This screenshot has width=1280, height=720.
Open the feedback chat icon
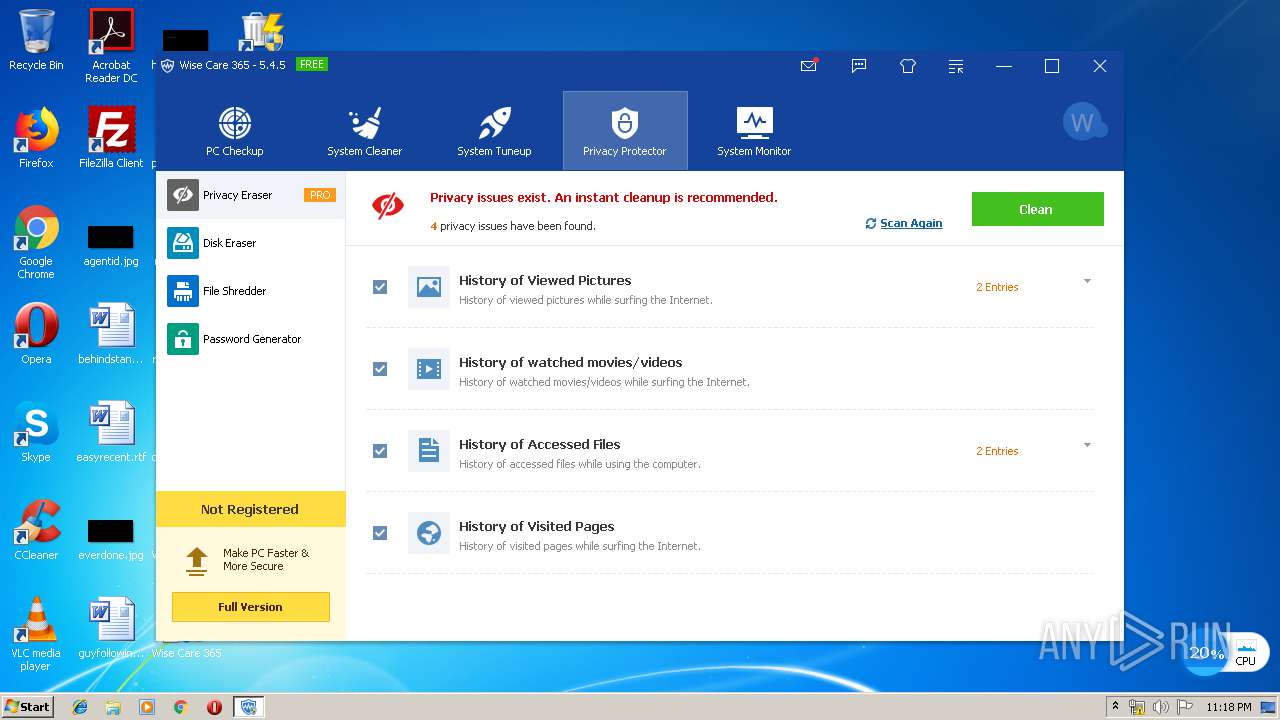(x=859, y=66)
